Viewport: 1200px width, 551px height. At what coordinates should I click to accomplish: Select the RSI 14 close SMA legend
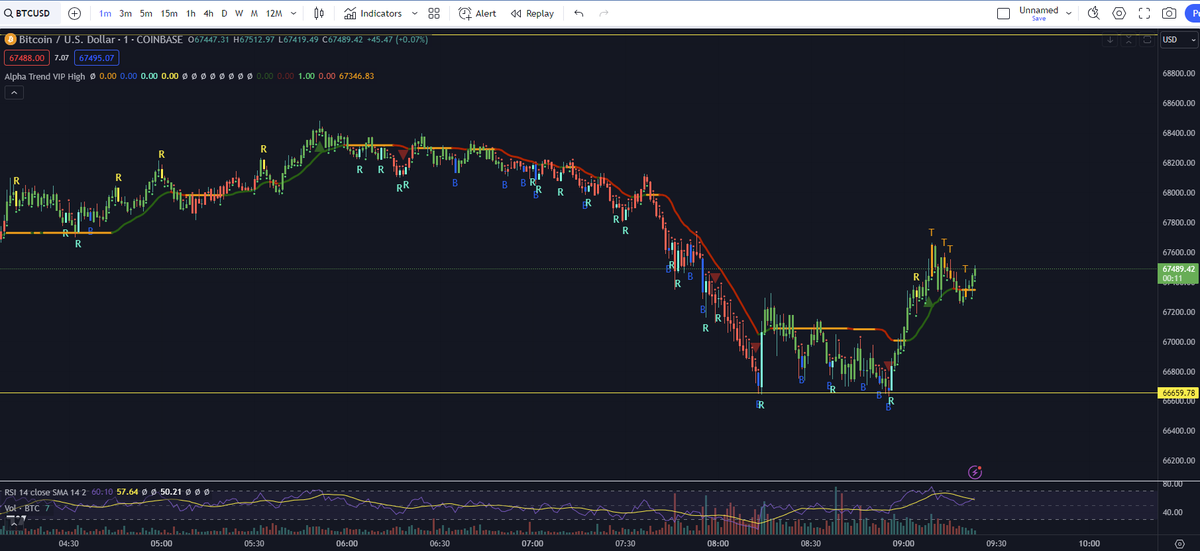45,492
